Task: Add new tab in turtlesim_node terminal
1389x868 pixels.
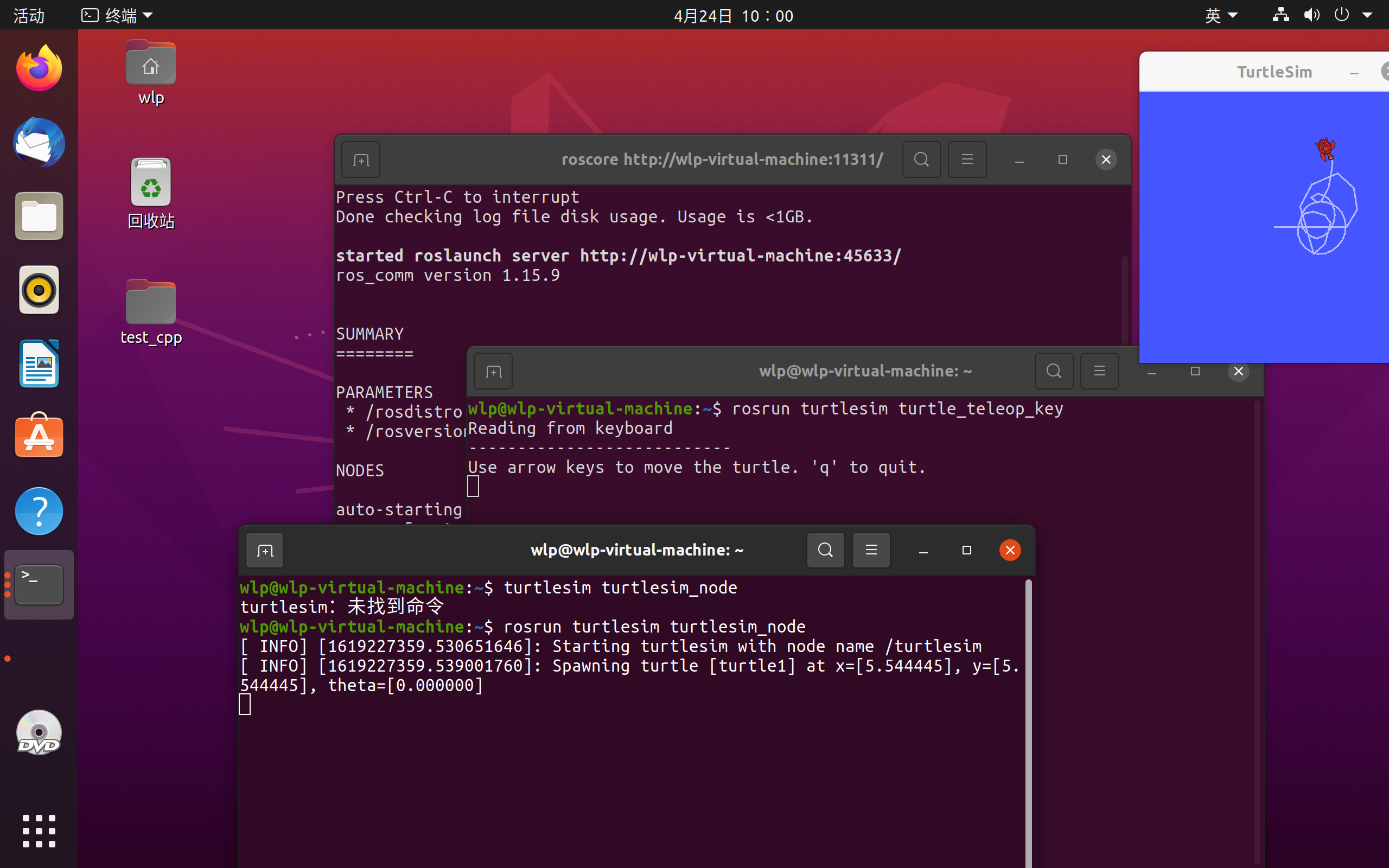Action: click(265, 551)
